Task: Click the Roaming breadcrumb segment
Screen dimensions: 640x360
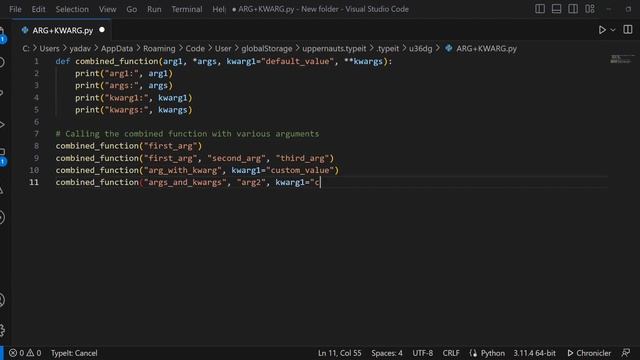Action: point(159,49)
